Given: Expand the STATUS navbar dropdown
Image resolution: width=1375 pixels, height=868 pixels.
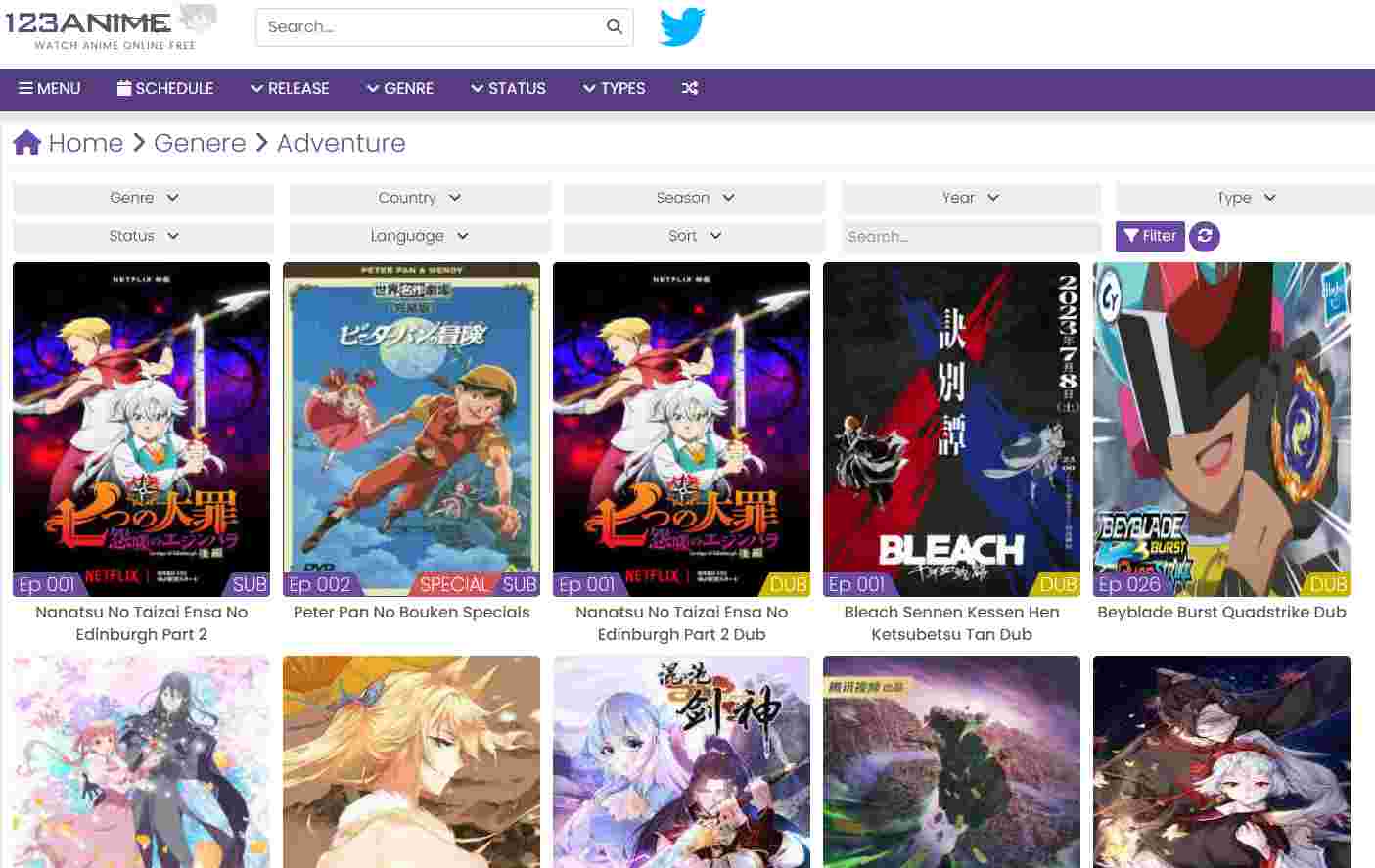Looking at the screenshot, I should coord(508,88).
